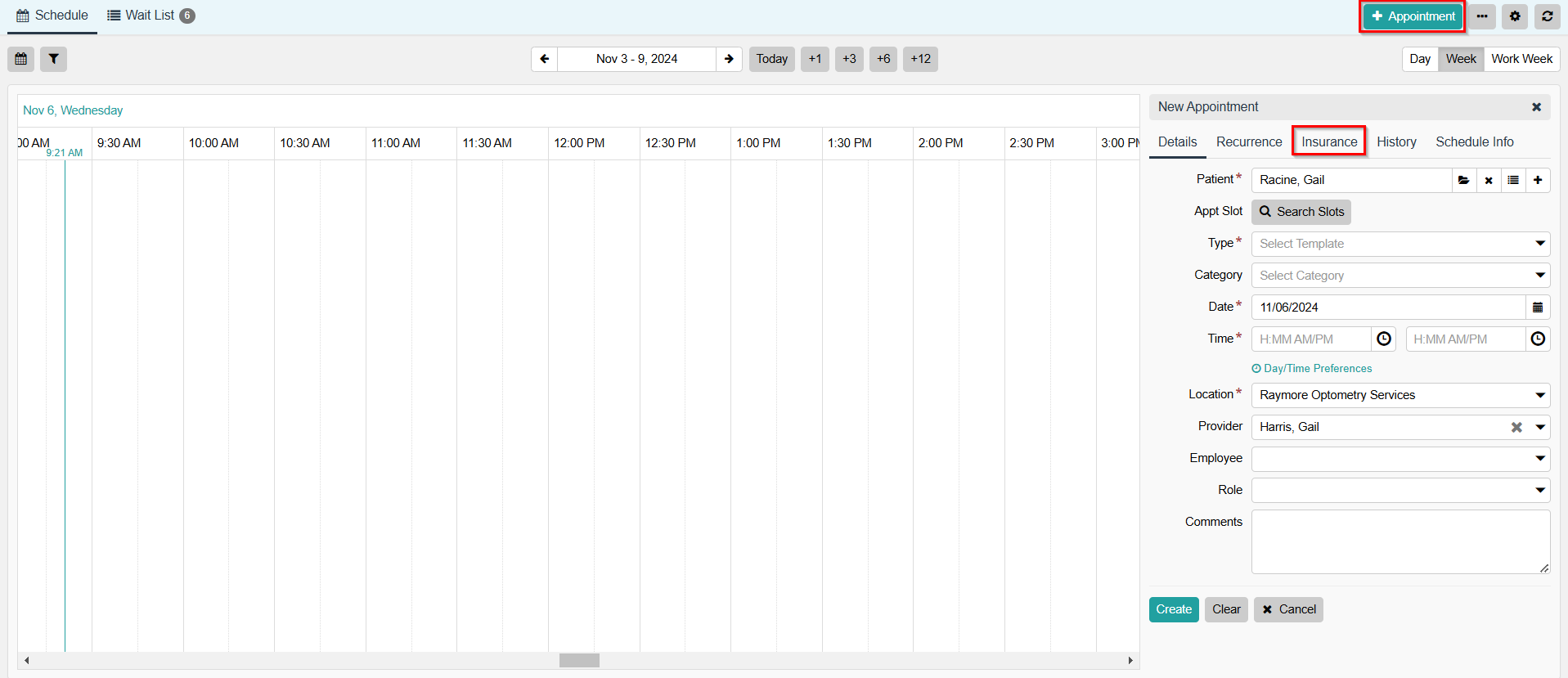The height and width of the screenshot is (678, 1568).
Task: Open patient folder icon next to Racine, Gail
Action: 1463,180
